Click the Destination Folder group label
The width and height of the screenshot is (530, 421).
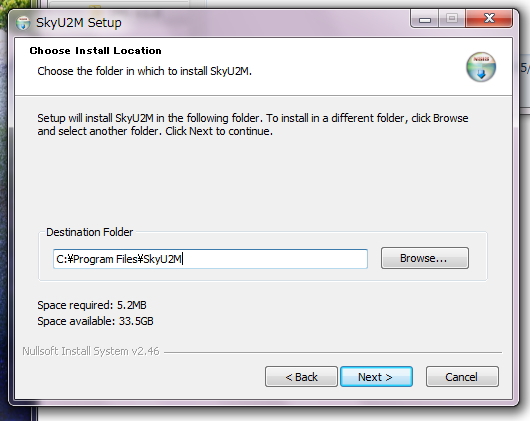(90, 232)
